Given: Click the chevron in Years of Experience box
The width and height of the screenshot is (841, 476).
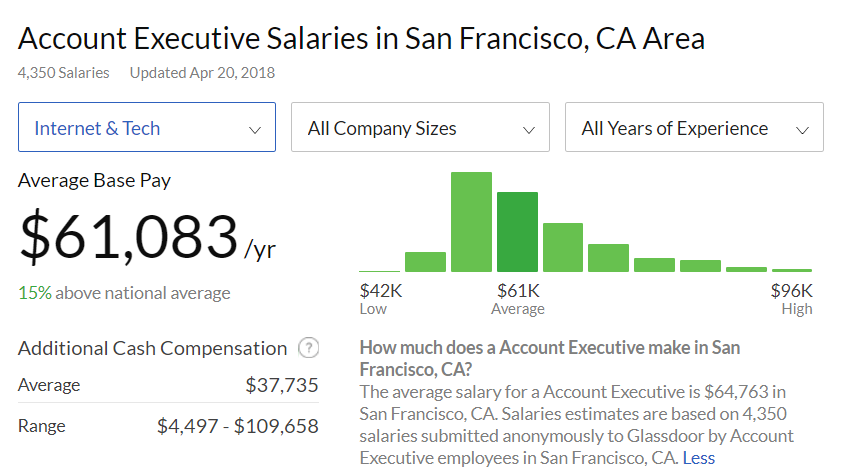Looking at the screenshot, I should point(802,130).
